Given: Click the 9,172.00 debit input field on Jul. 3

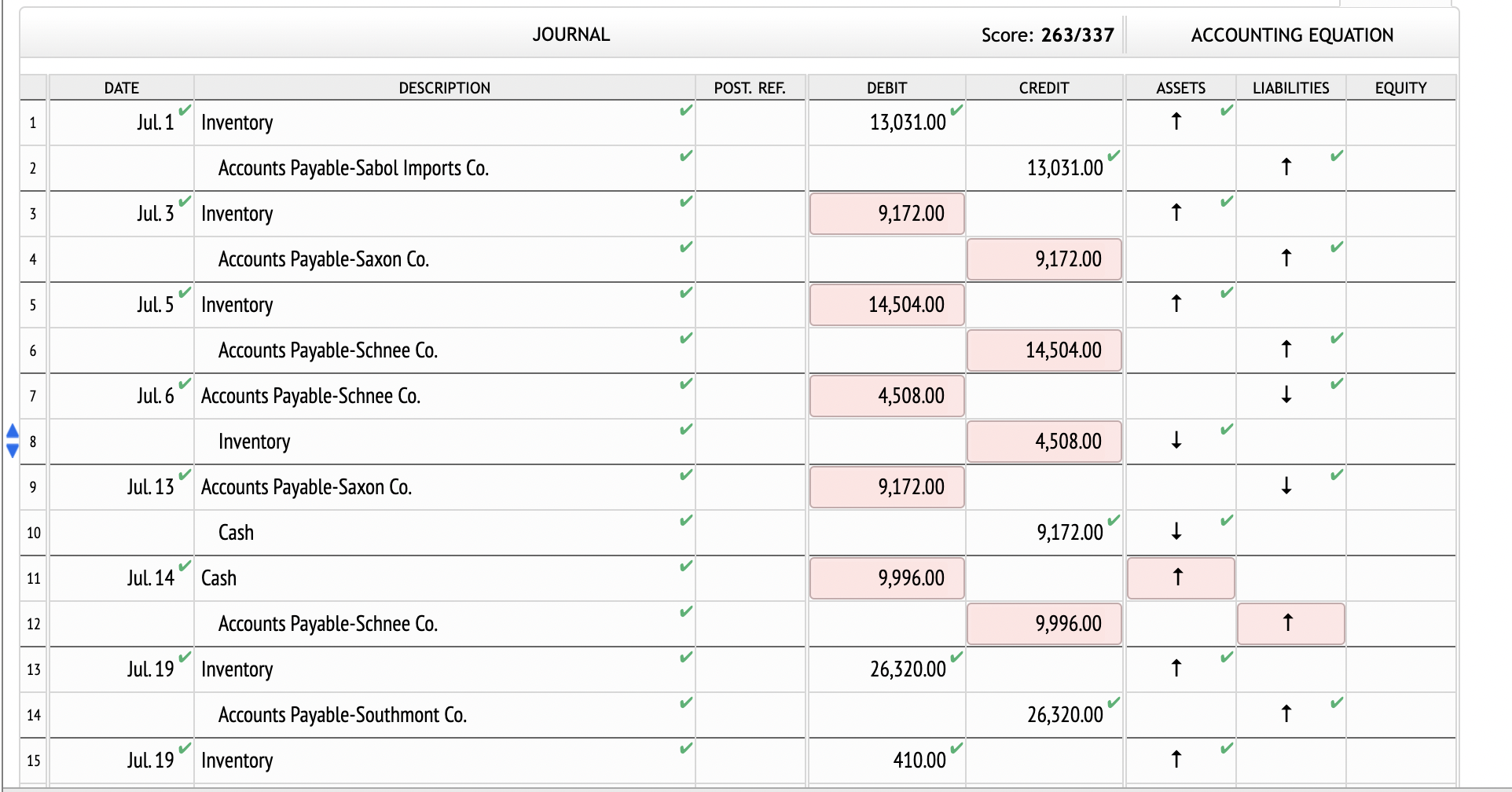Looking at the screenshot, I should coord(886,213).
